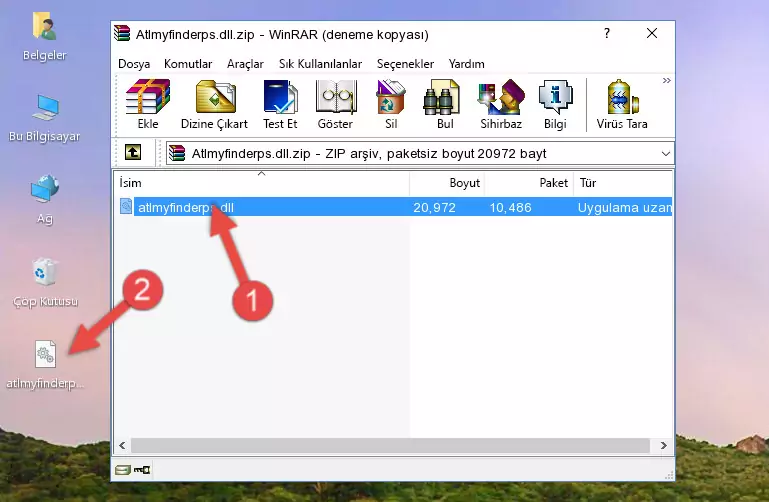This screenshot has height=502, width=769.
Task: Open the Komutlar menu
Action: (x=188, y=64)
